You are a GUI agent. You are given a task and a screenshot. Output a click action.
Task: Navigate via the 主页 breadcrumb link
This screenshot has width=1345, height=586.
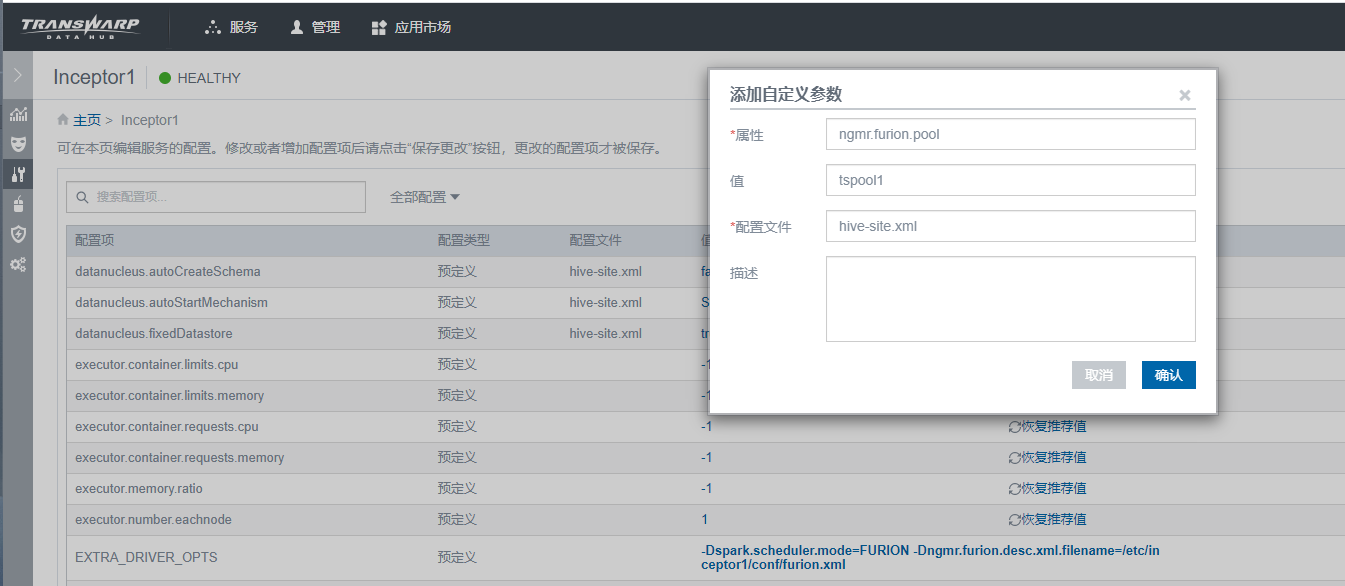coord(87,119)
